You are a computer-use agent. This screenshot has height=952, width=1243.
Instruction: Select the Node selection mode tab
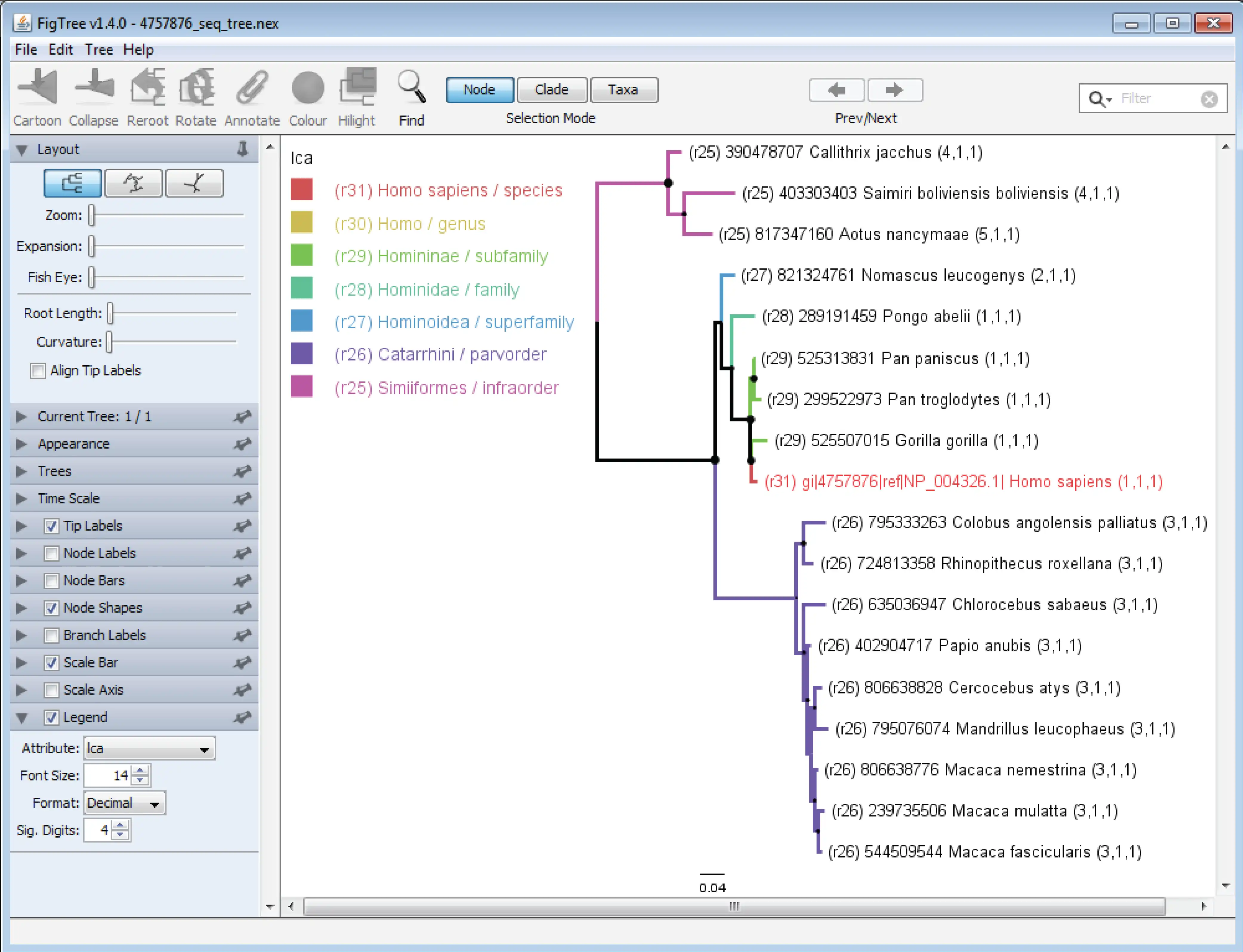coord(478,90)
